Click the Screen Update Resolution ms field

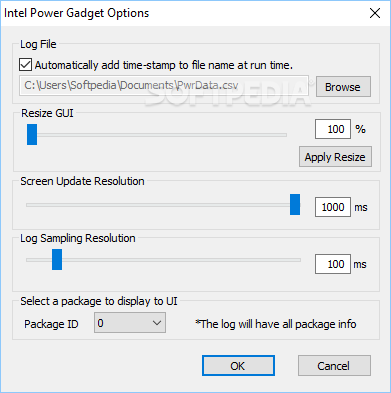coord(333,207)
